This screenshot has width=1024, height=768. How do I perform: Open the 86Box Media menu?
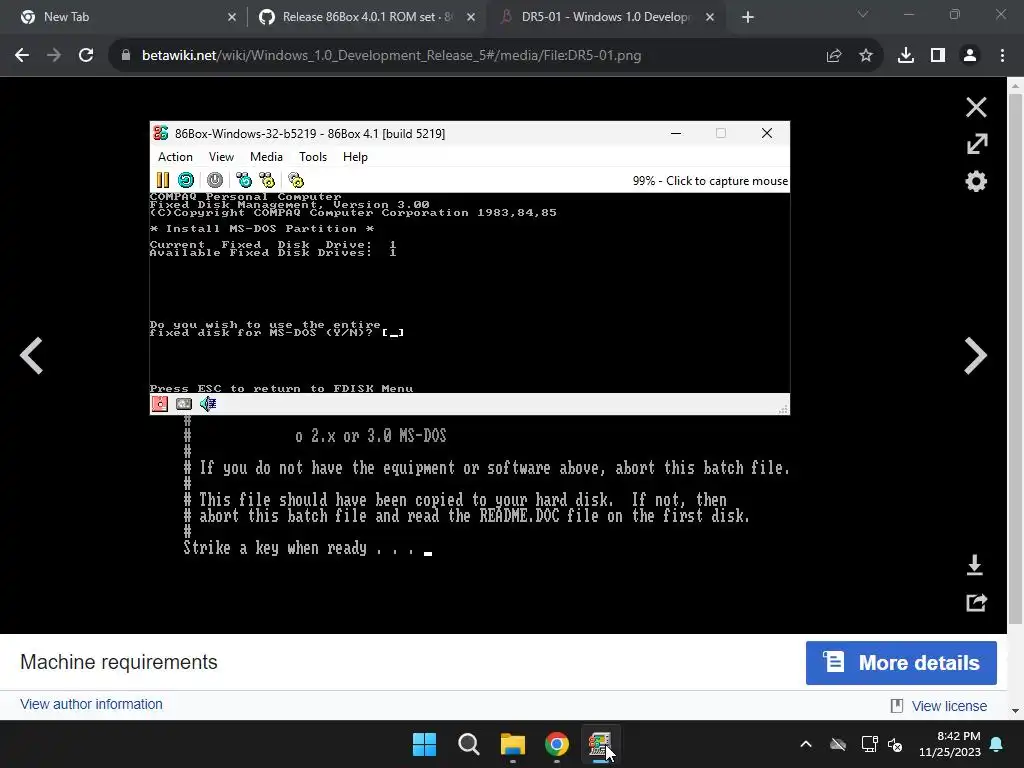[x=266, y=157]
